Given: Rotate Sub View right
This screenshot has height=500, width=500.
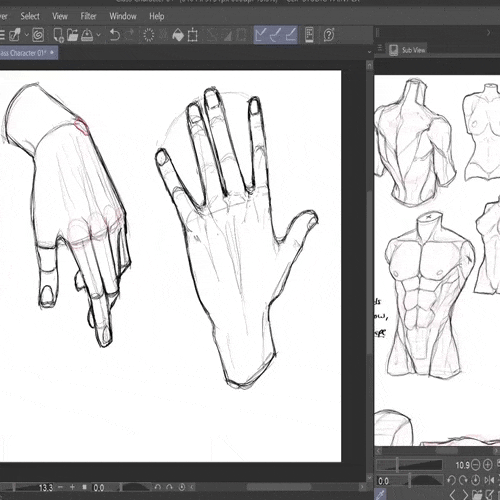Looking at the screenshot, I should point(463,480).
